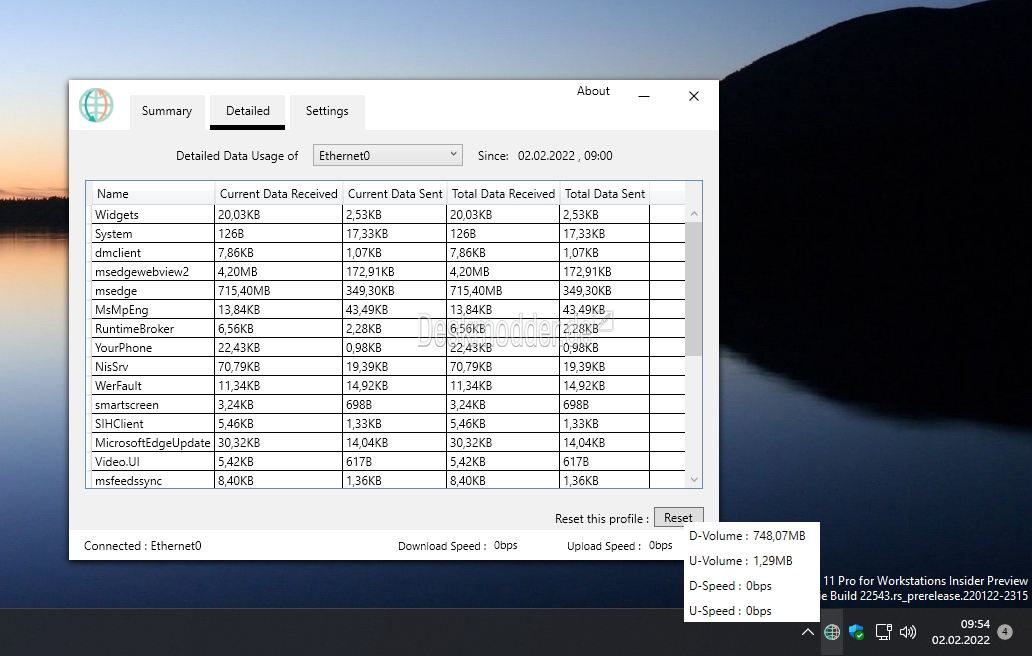This screenshot has height=656, width=1032.
Task: Open the network globe tray icon
Action: click(x=832, y=632)
